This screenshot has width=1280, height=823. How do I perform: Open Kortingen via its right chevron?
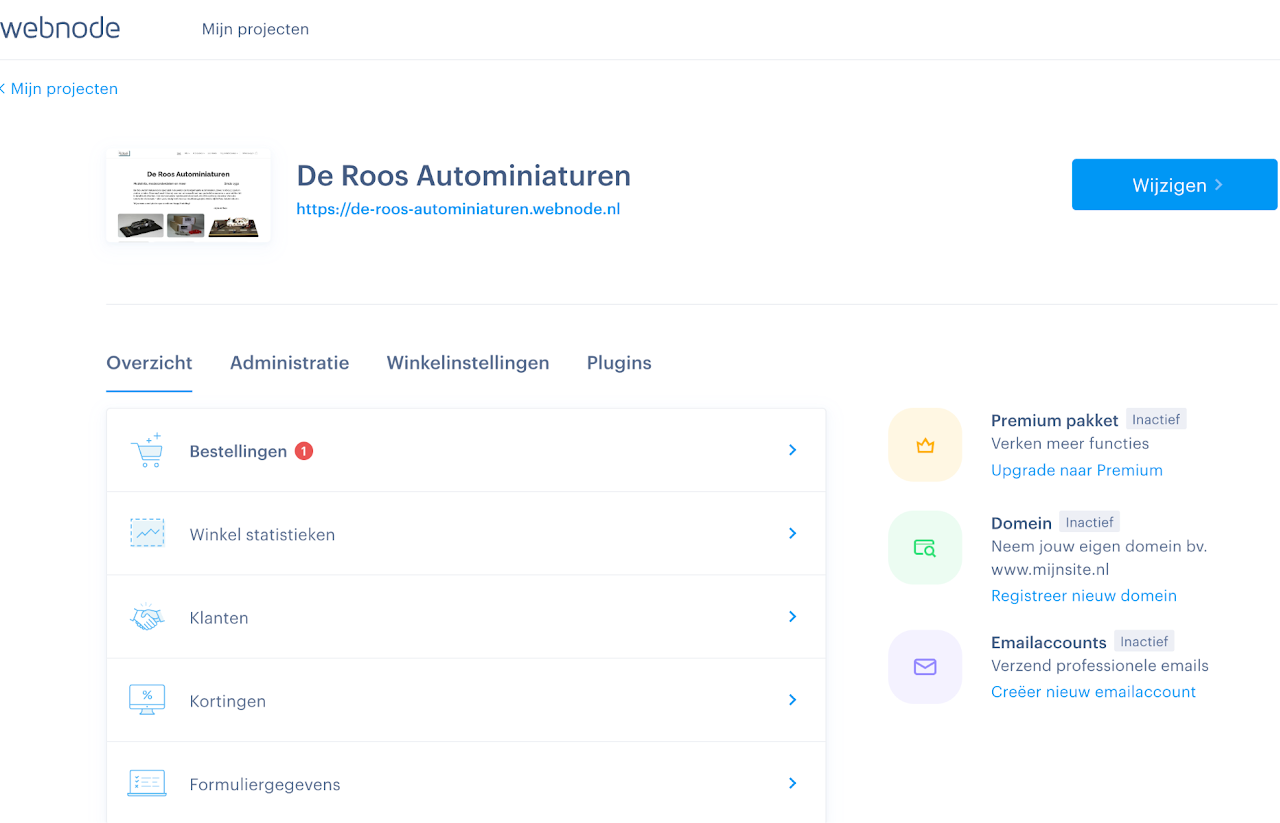pos(792,700)
